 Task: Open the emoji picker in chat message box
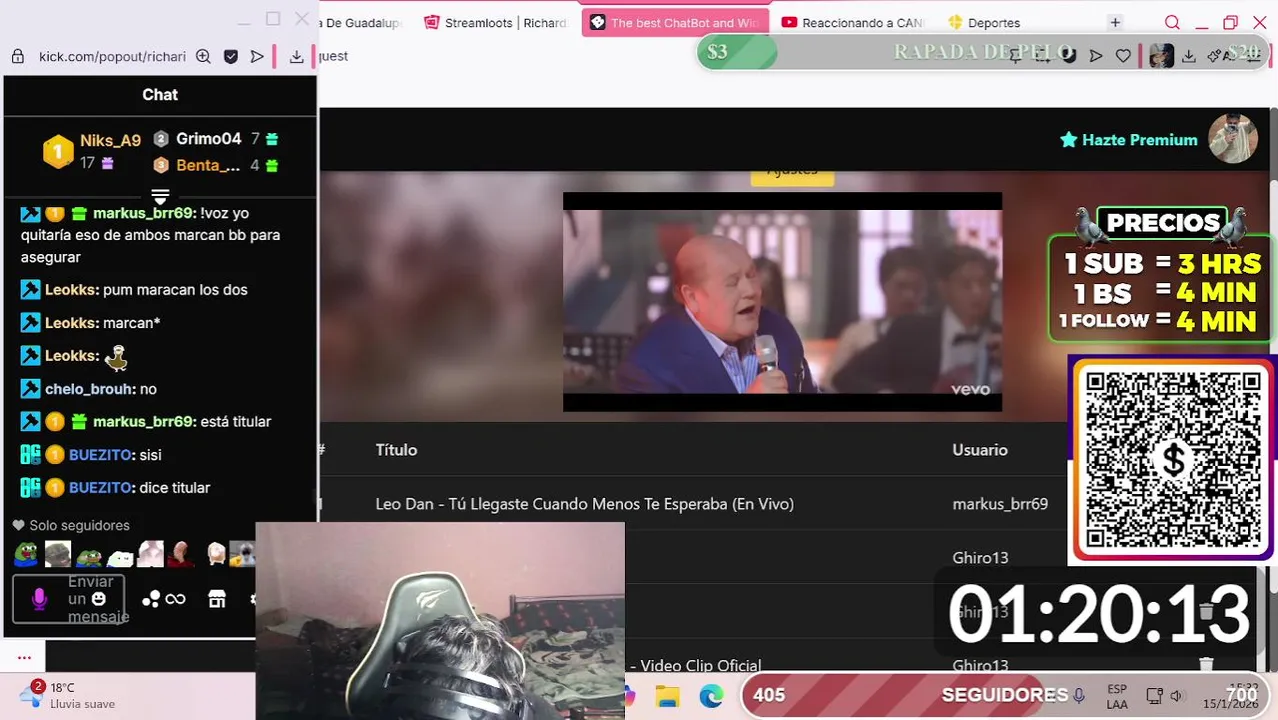coord(98,599)
